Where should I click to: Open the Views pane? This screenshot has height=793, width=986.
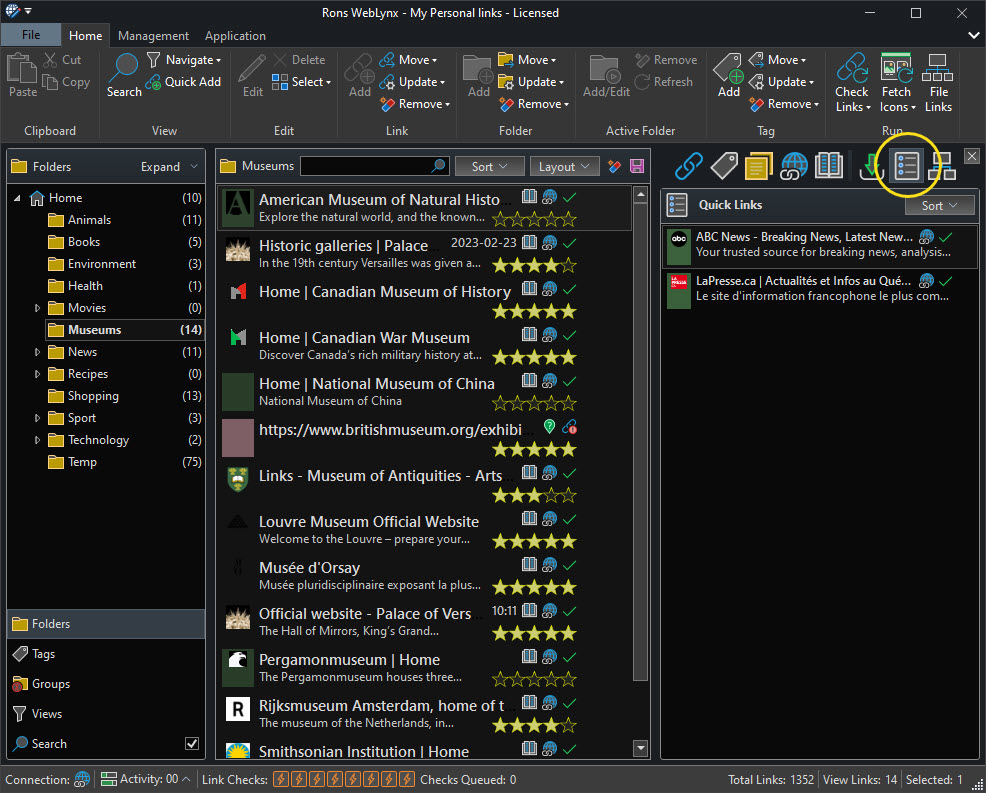(x=106, y=714)
